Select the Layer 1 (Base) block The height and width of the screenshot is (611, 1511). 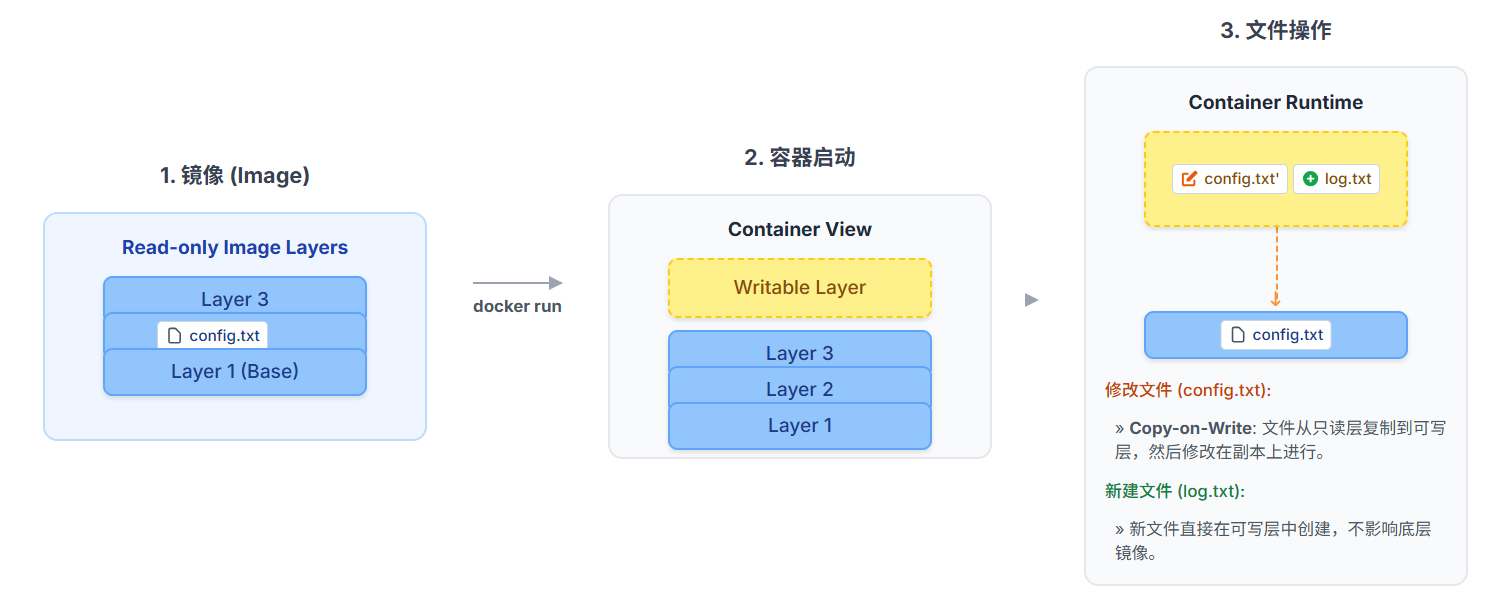[x=235, y=372]
